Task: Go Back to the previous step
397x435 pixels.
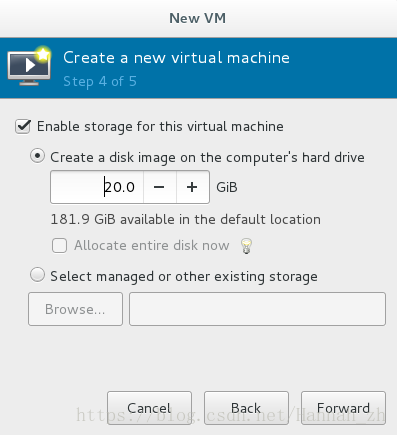Action: point(246,408)
